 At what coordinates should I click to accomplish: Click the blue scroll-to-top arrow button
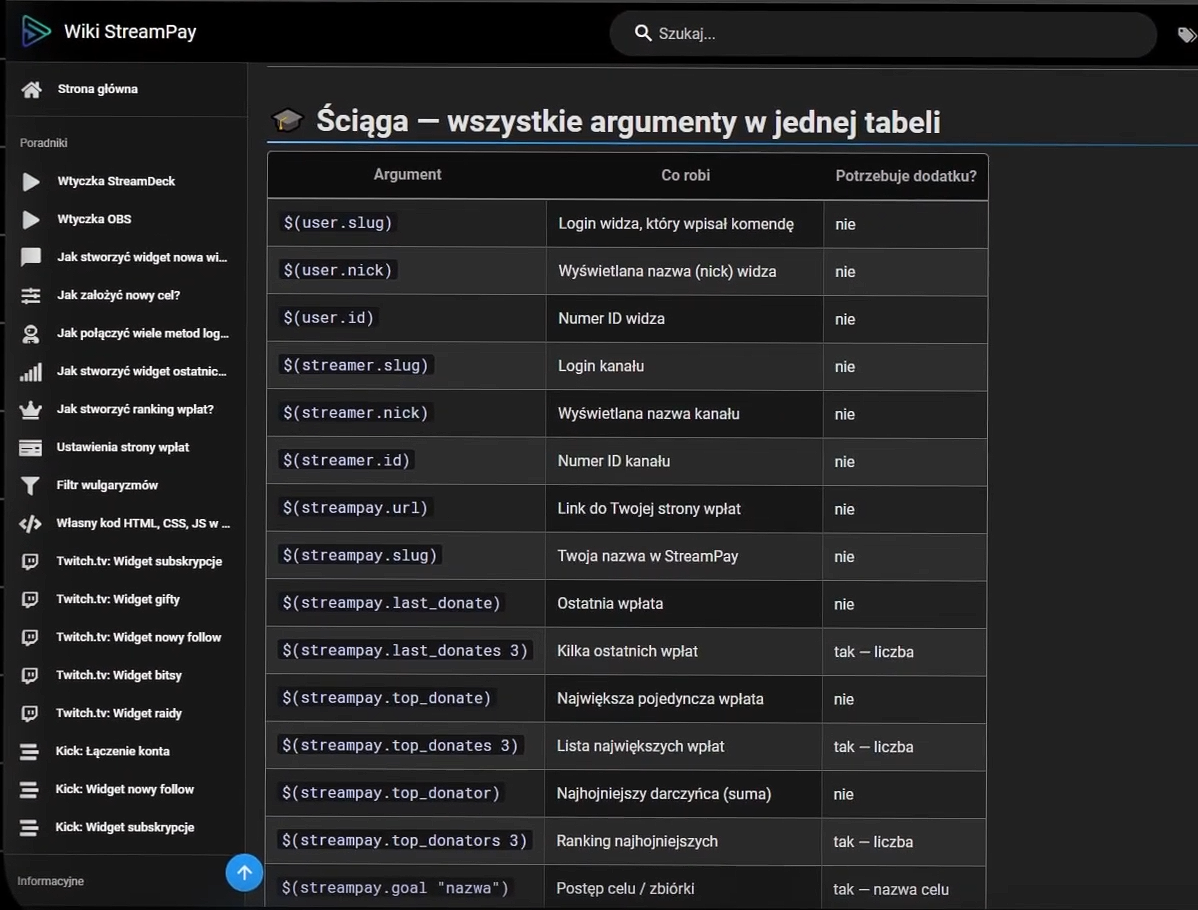pos(244,873)
